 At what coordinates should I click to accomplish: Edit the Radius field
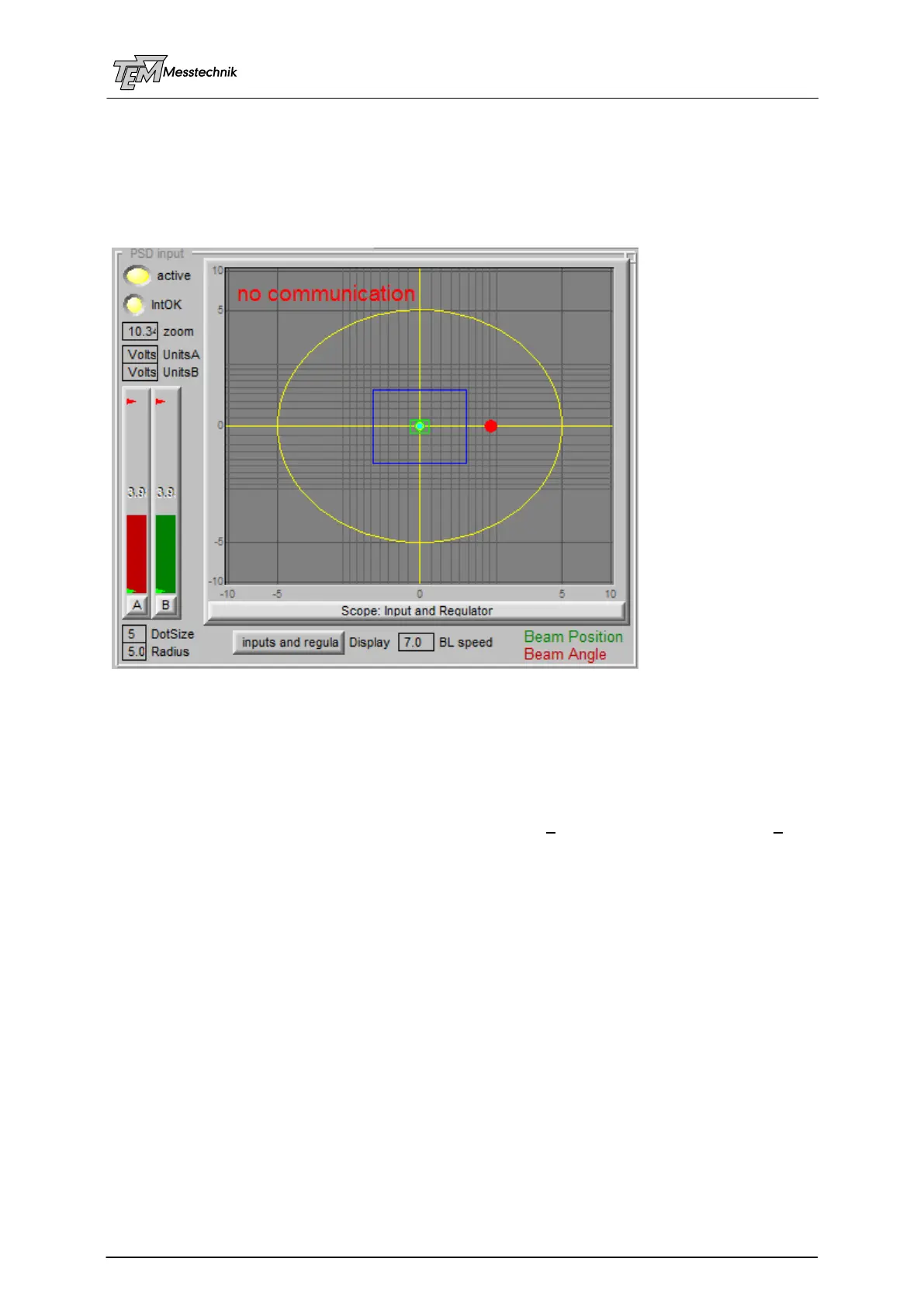click(133, 652)
